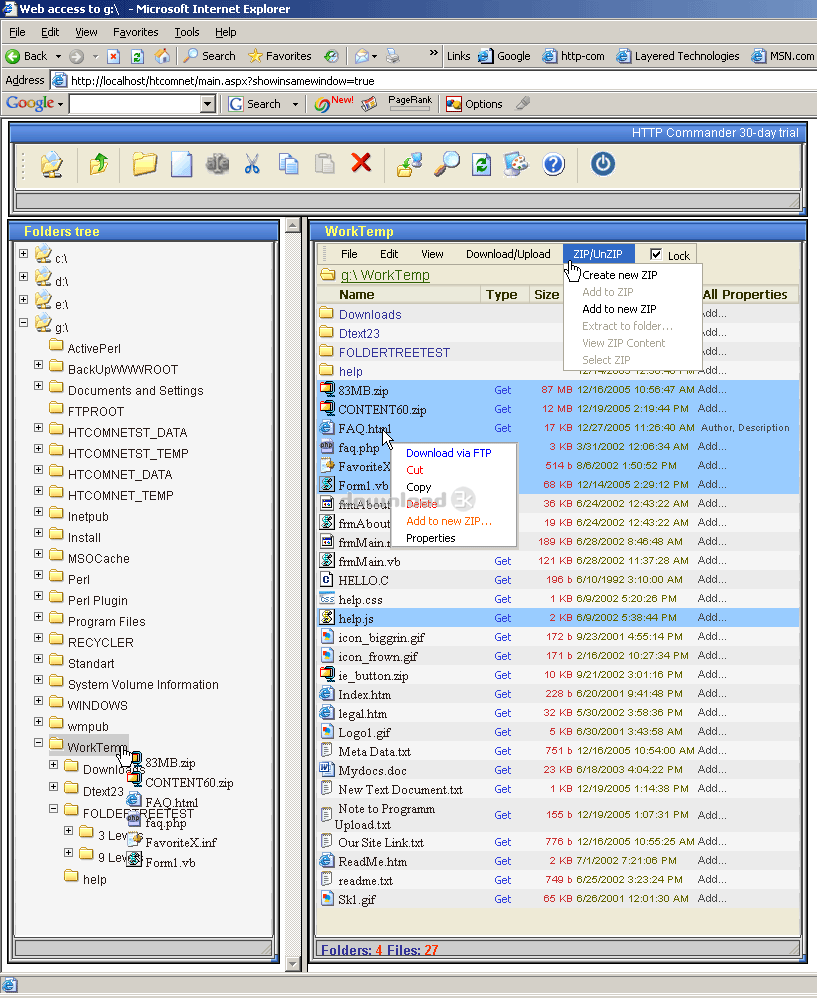Click Get link for help.js
The image size is (817, 998).
[503, 618]
